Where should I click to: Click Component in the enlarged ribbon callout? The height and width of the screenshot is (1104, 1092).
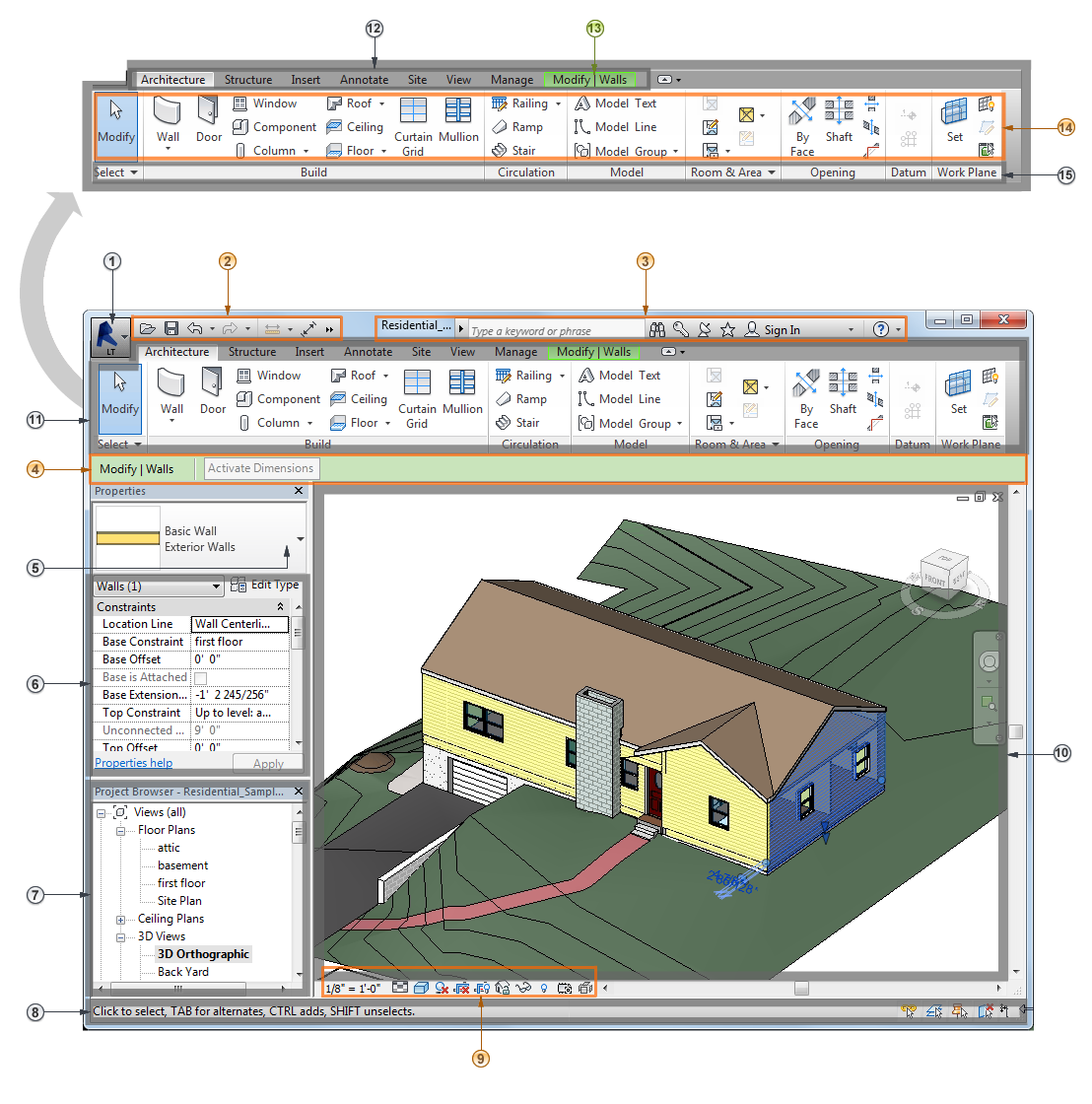coord(275,127)
